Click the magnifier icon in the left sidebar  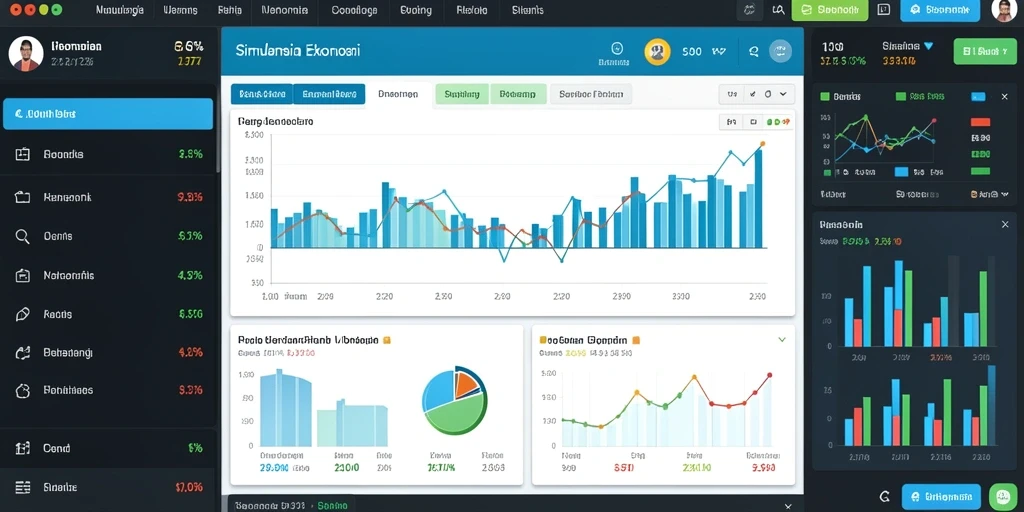click(x=22, y=236)
